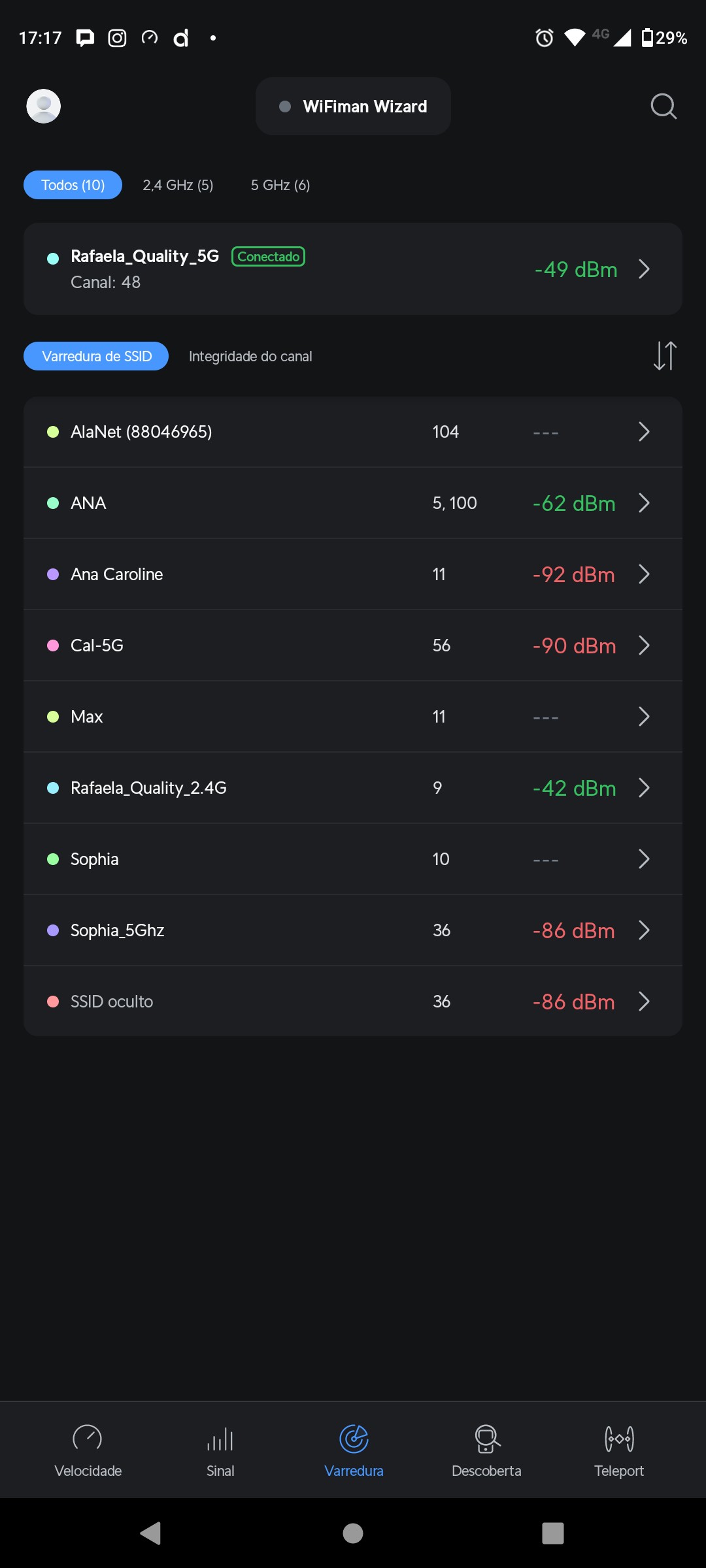Tap the pink dot beside Cal-5G
Image resolution: width=706 pixels, height=1568 pixels.
click(x=53, y=645)
